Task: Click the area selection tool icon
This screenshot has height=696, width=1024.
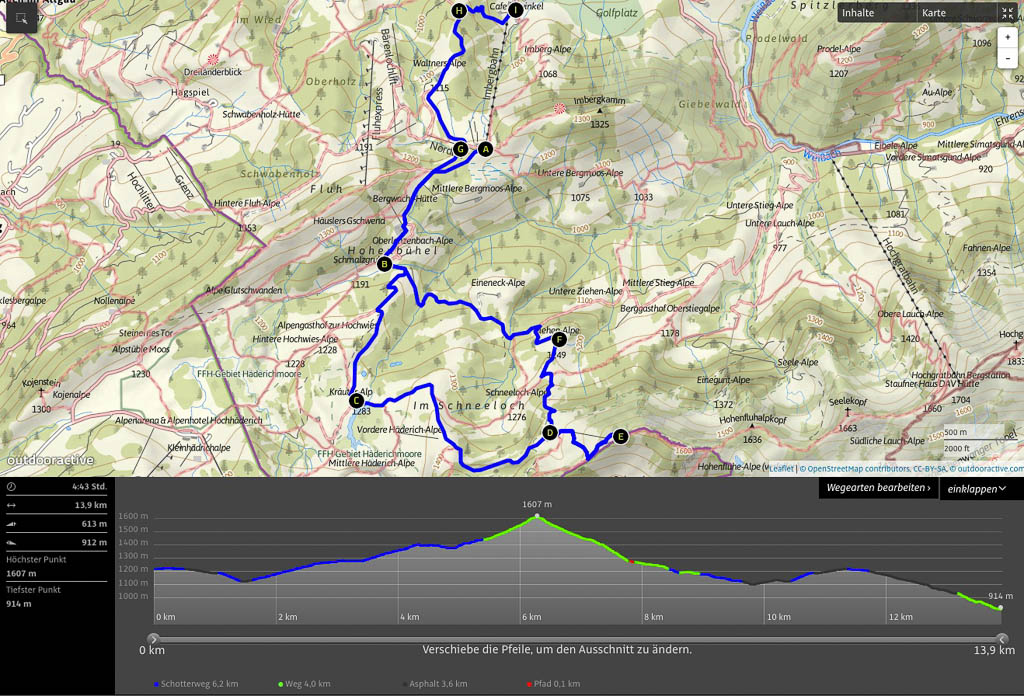Action: pyautogui.click(x=21, y=18)
